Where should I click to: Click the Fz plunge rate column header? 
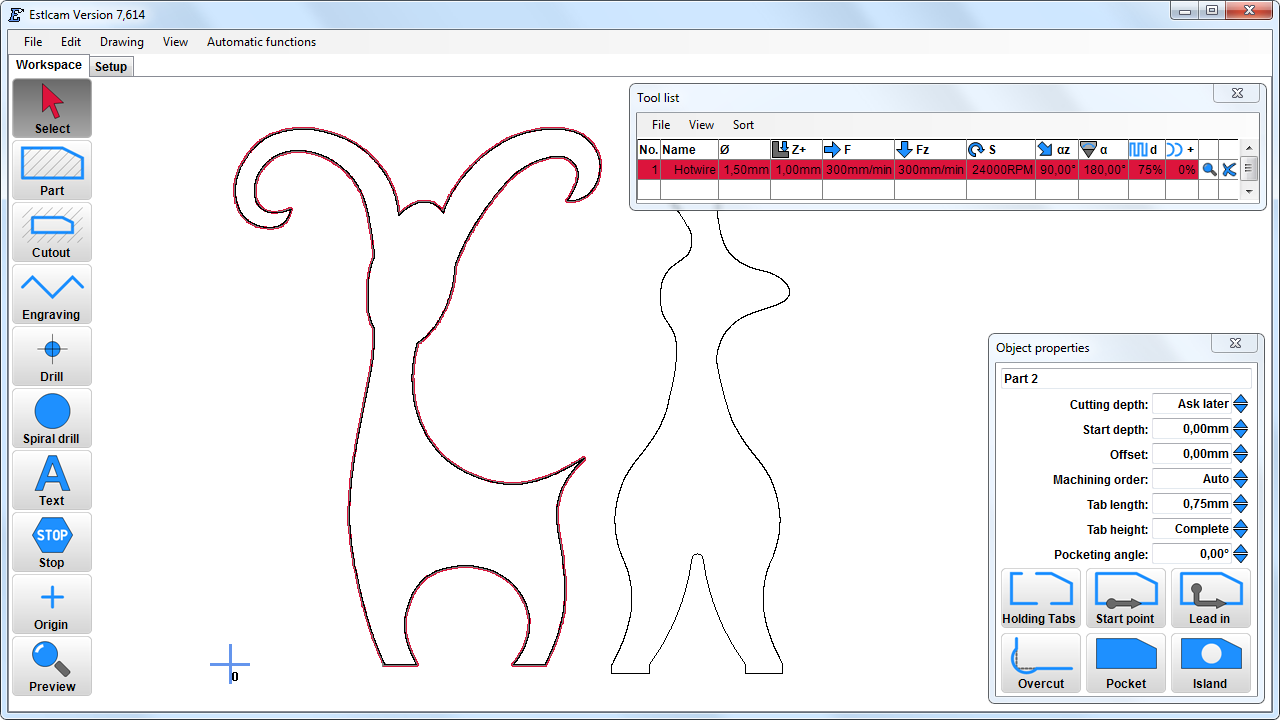[x=930, y=150]
